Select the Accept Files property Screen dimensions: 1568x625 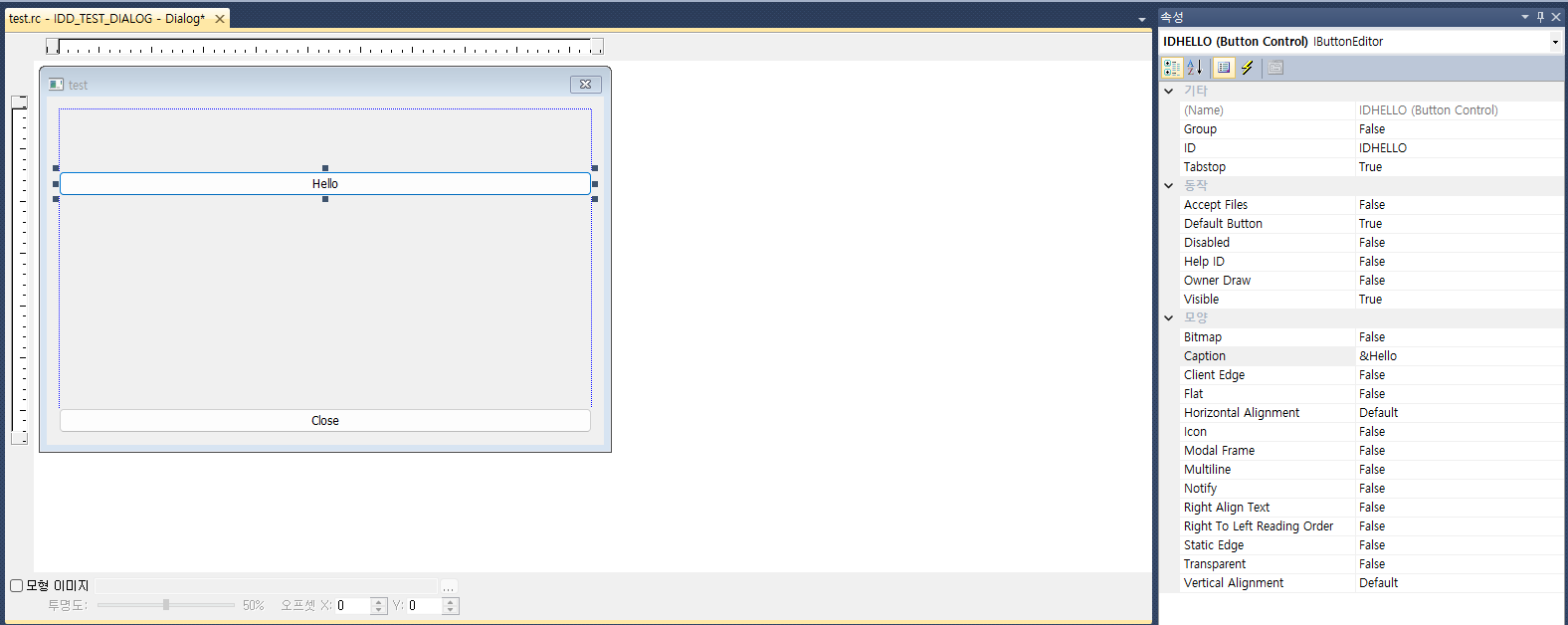(1371, 205)
